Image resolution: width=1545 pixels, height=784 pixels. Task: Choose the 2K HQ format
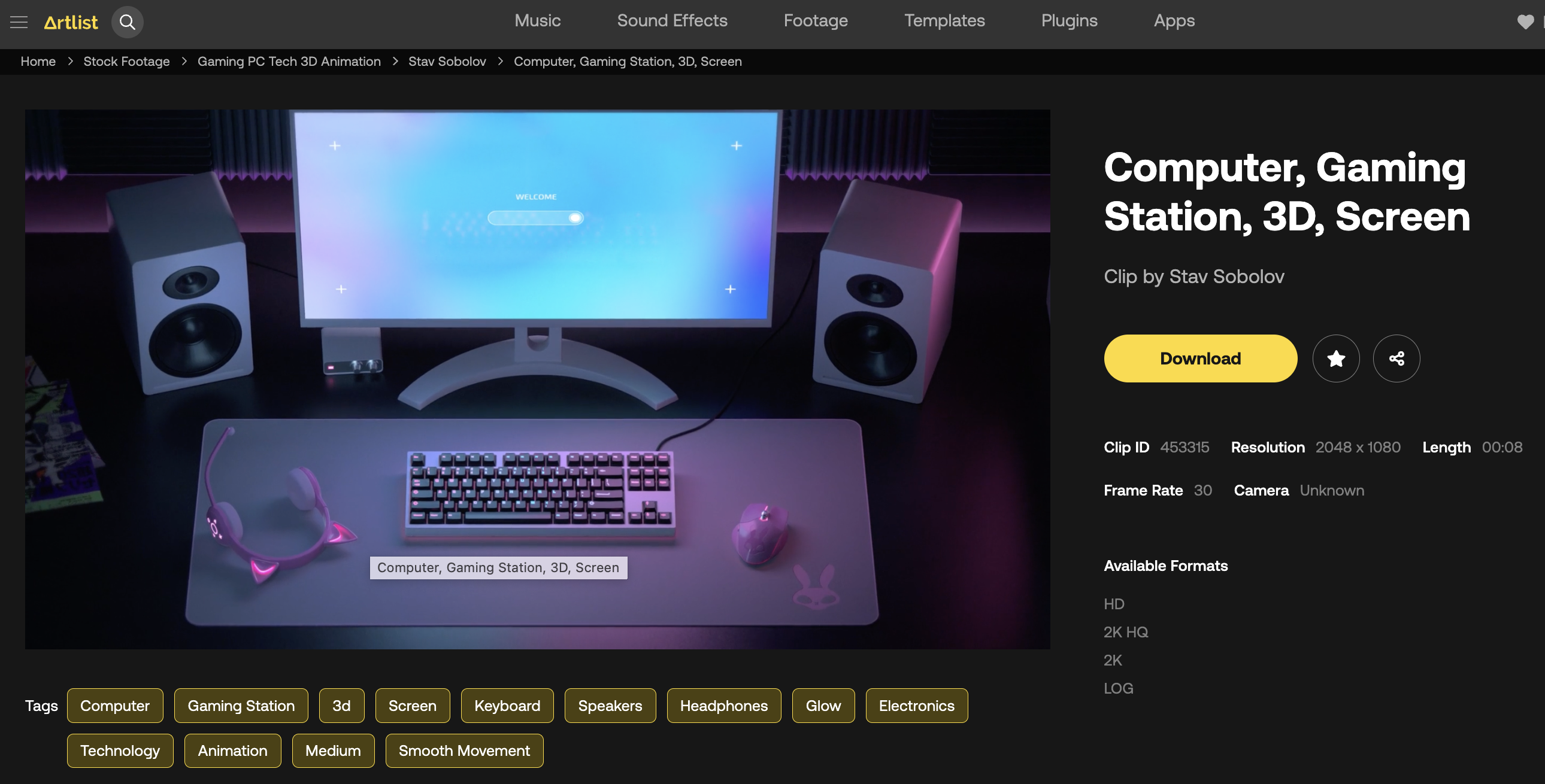pos(1126,632)
